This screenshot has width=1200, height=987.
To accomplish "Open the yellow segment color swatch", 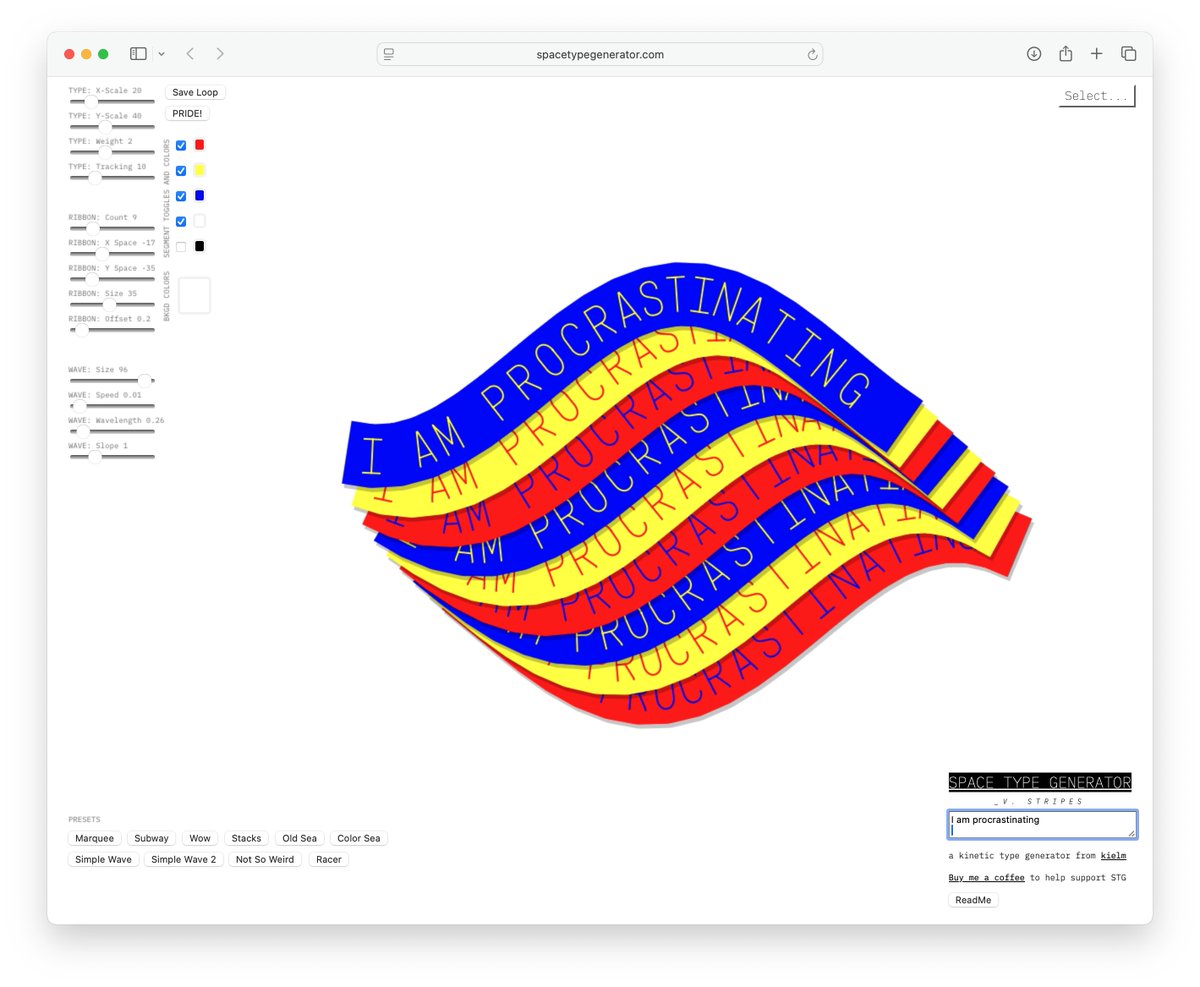I will point(199,170).
